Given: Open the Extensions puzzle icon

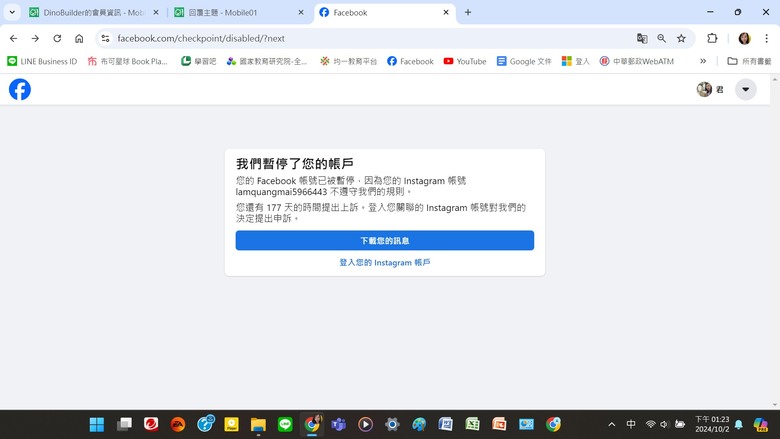Looking at the screenshot, I should coord(712,38).
